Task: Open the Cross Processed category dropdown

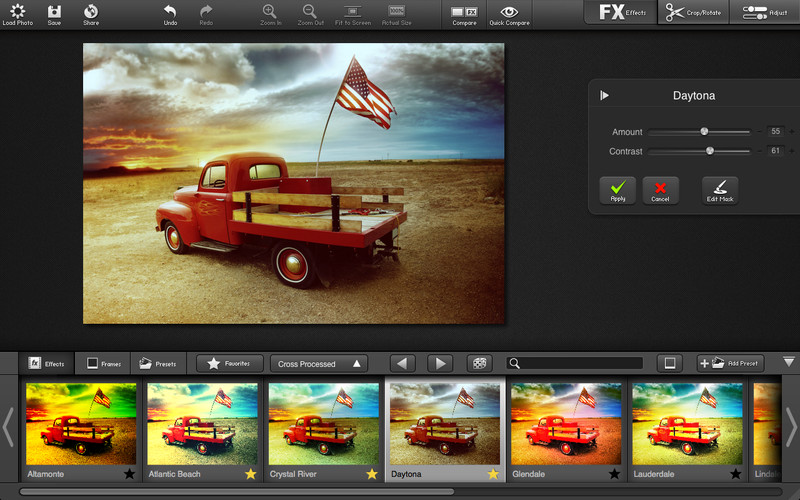Action: (319, 364)
